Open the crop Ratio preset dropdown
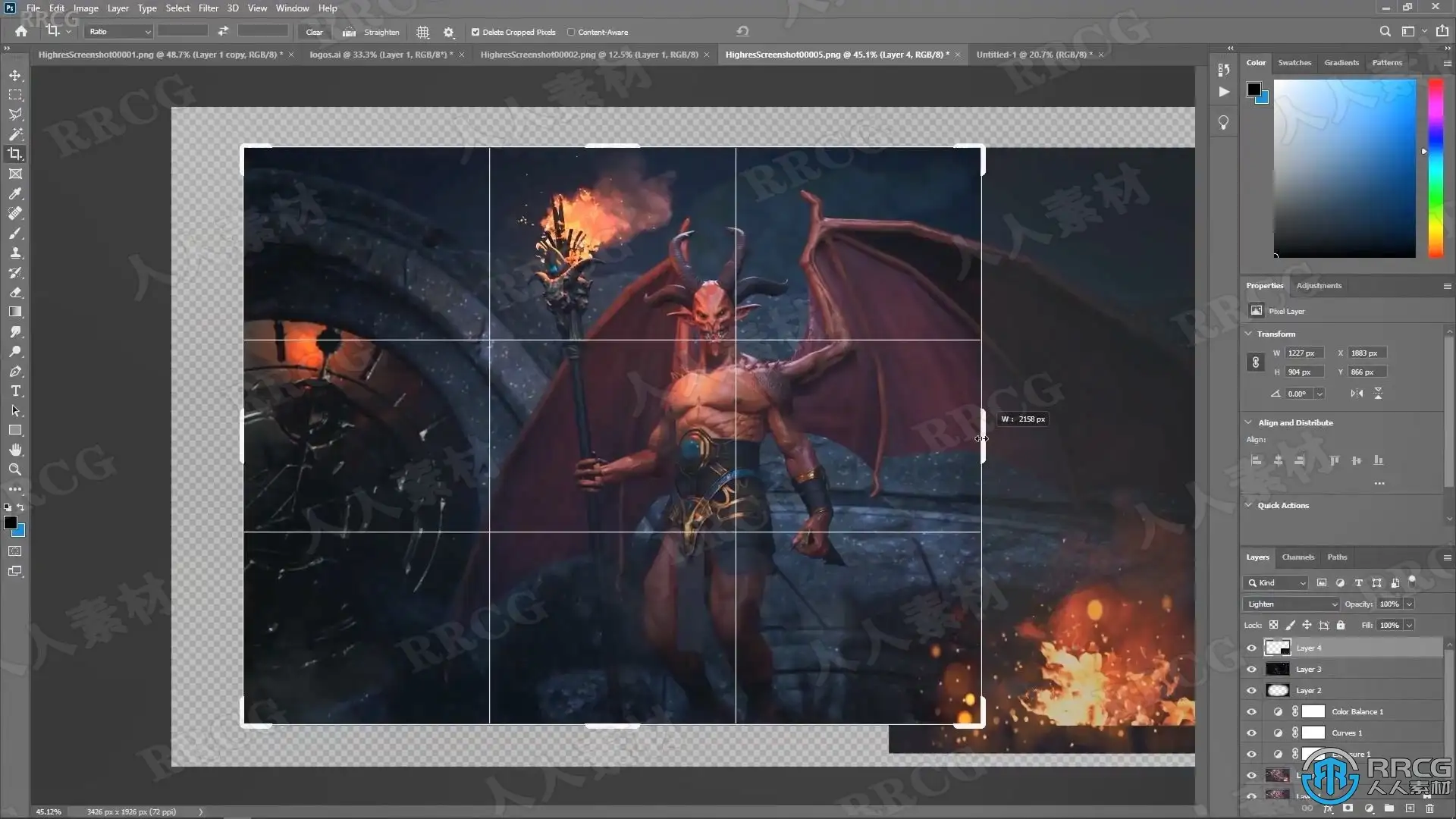 coord(120,32)
